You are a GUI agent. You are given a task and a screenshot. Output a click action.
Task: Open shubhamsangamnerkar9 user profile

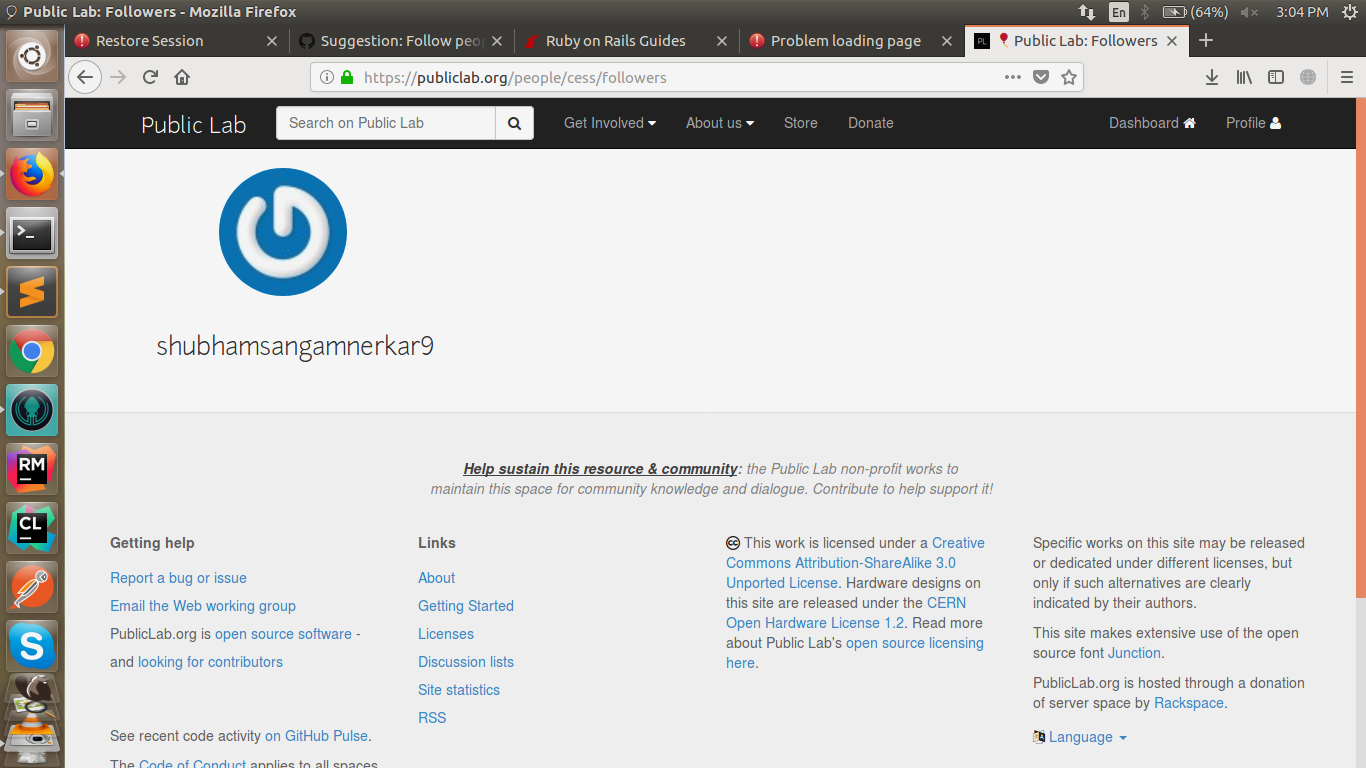[295, 347]
